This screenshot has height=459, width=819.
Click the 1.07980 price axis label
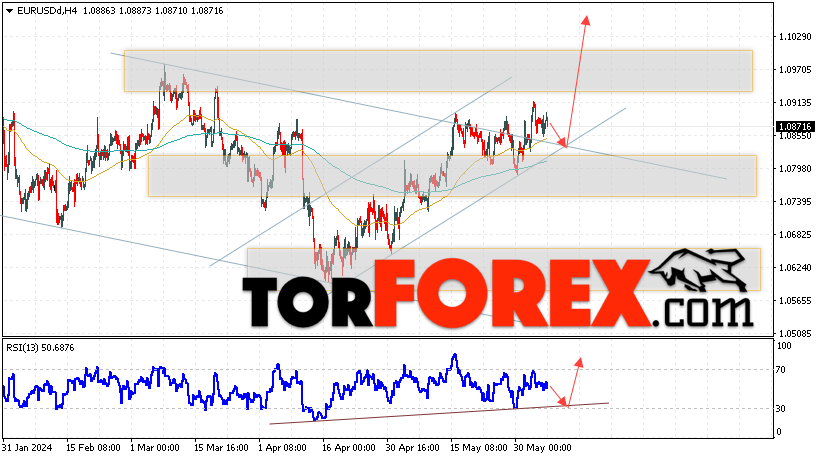click(x=795, y=168)
